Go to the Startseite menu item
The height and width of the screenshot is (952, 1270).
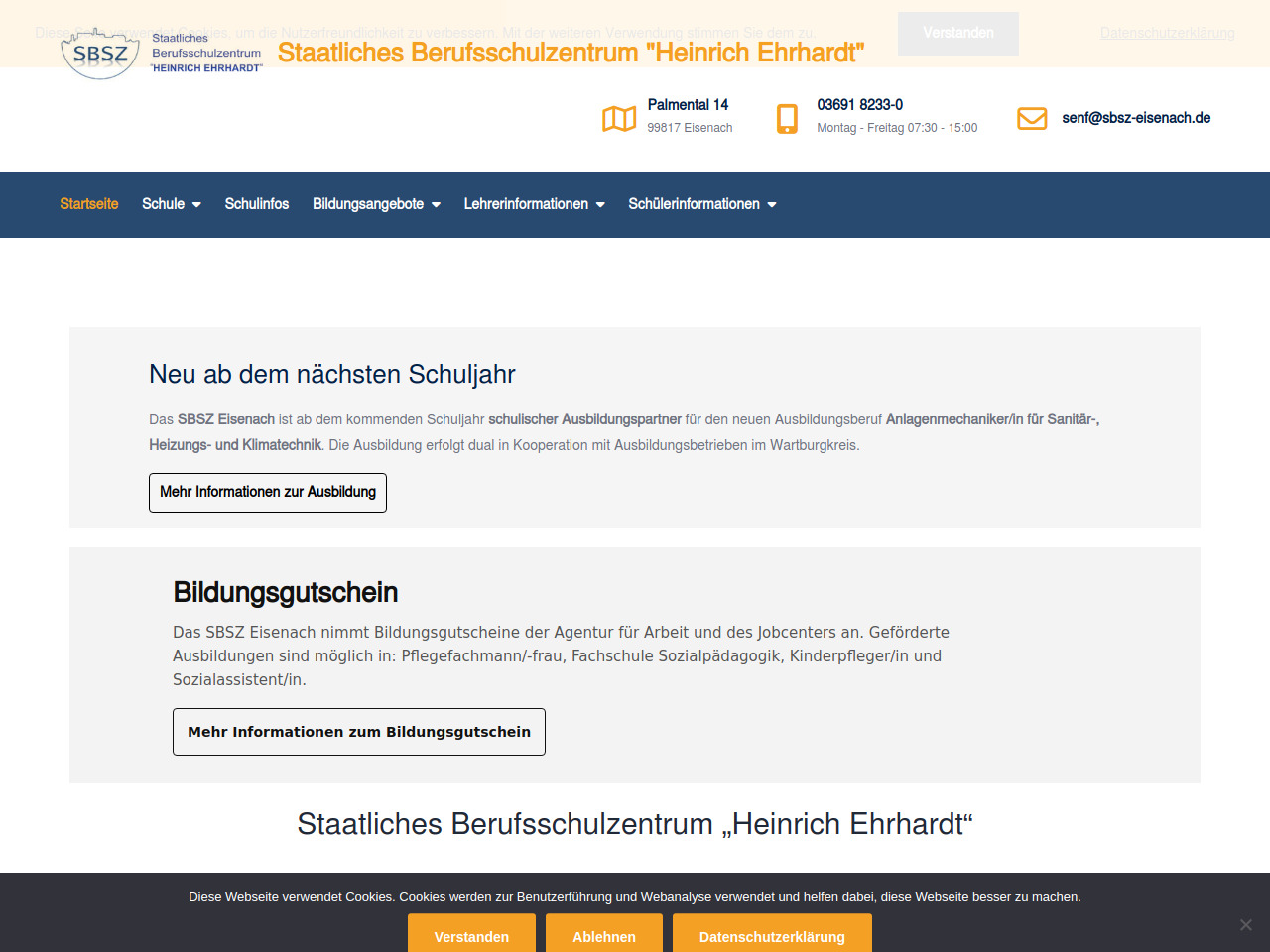tap(89, 204)
